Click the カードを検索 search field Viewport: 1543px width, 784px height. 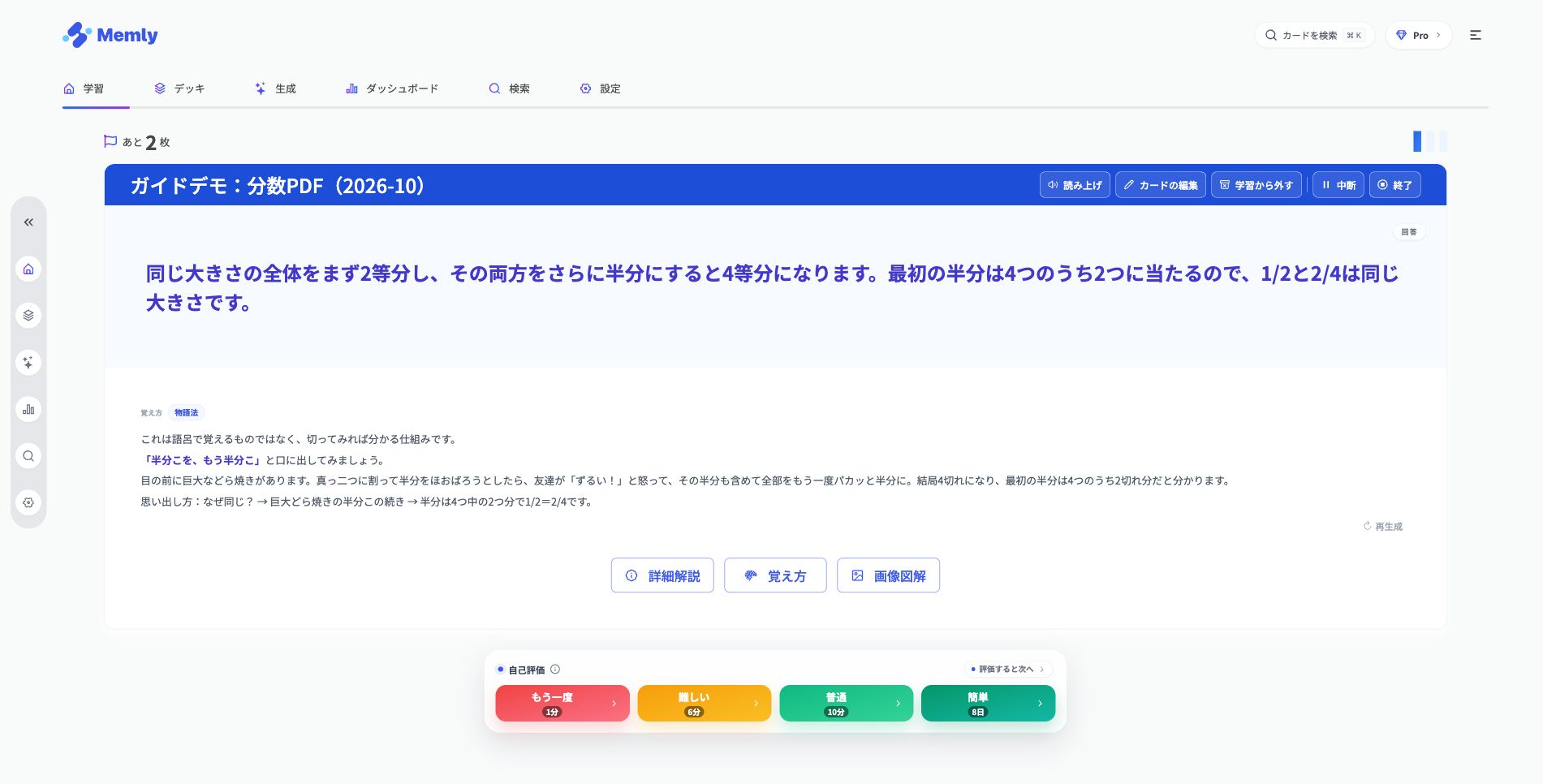[1315, 35]
